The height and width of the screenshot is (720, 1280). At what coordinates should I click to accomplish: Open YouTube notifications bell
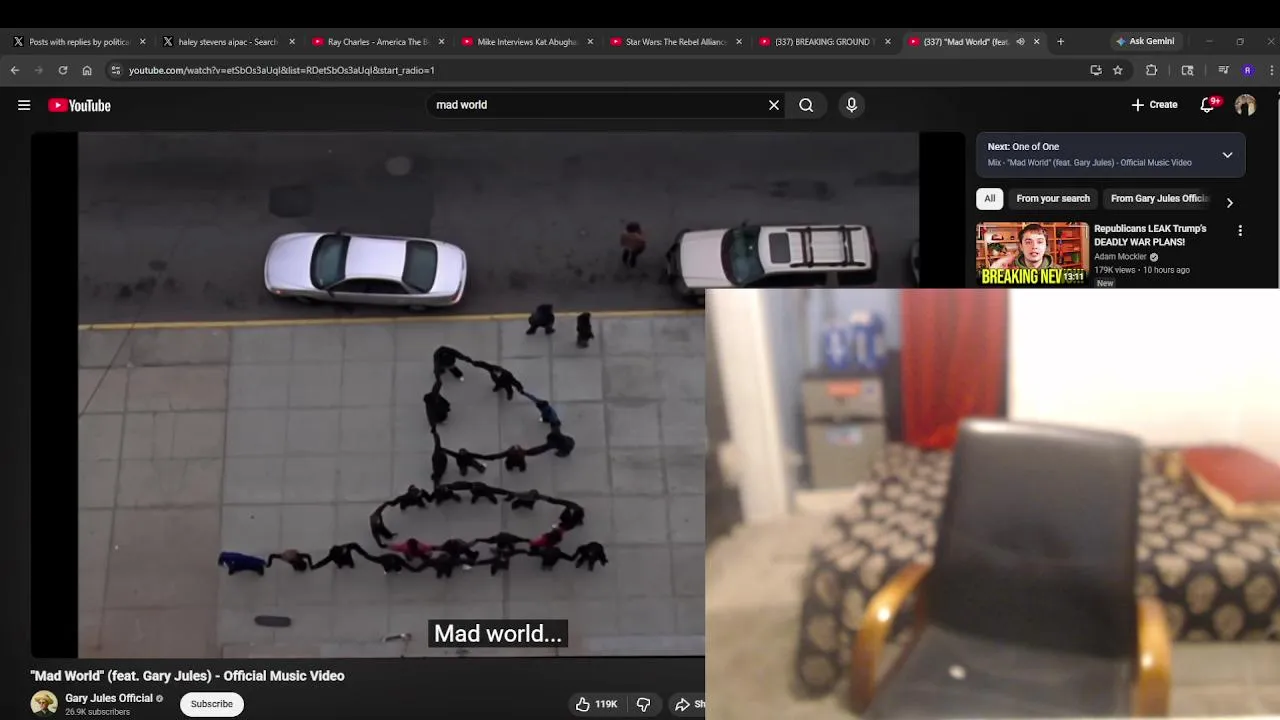[x=1208, y=105]
